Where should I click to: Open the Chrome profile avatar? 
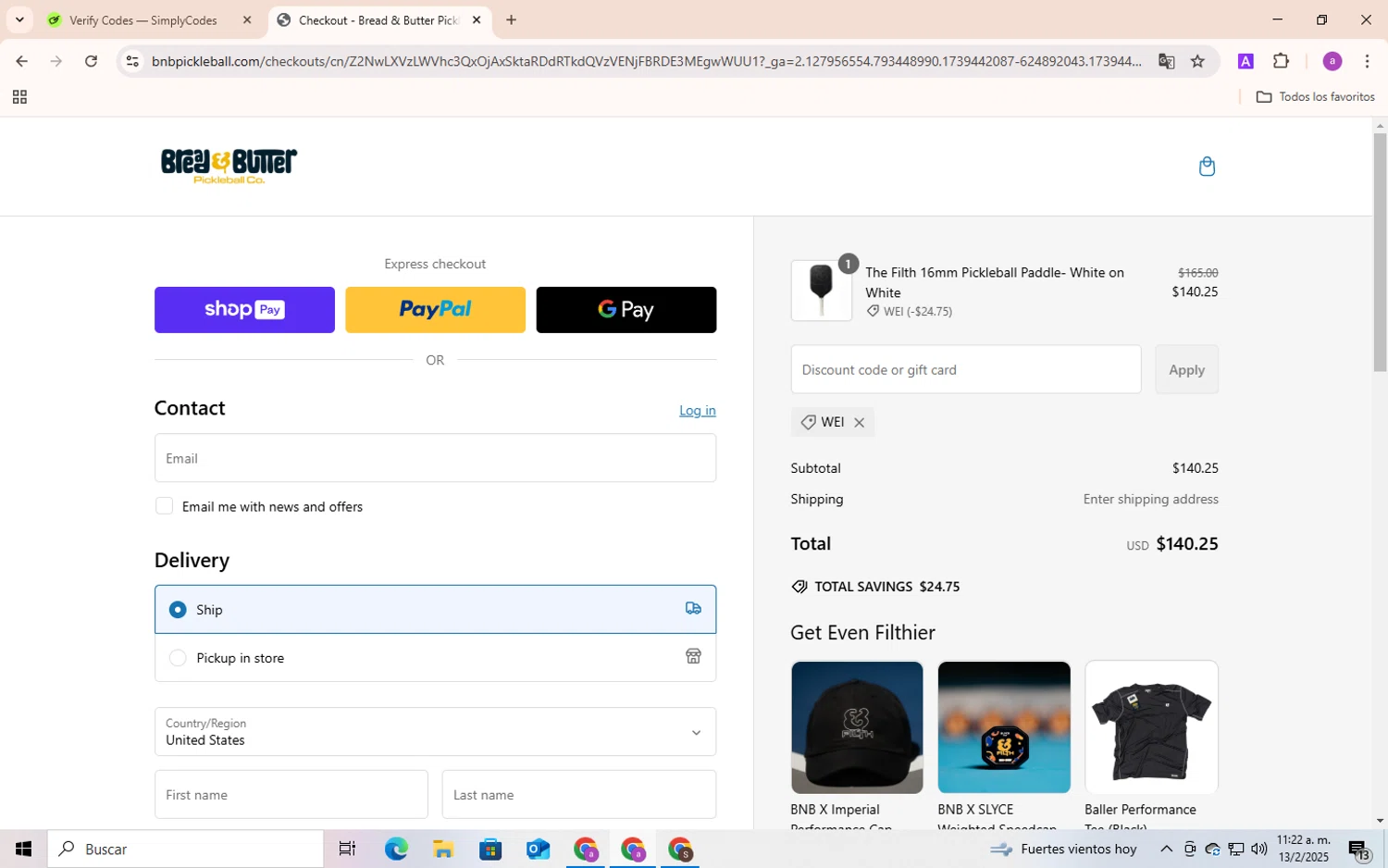tap(1332, 61)
